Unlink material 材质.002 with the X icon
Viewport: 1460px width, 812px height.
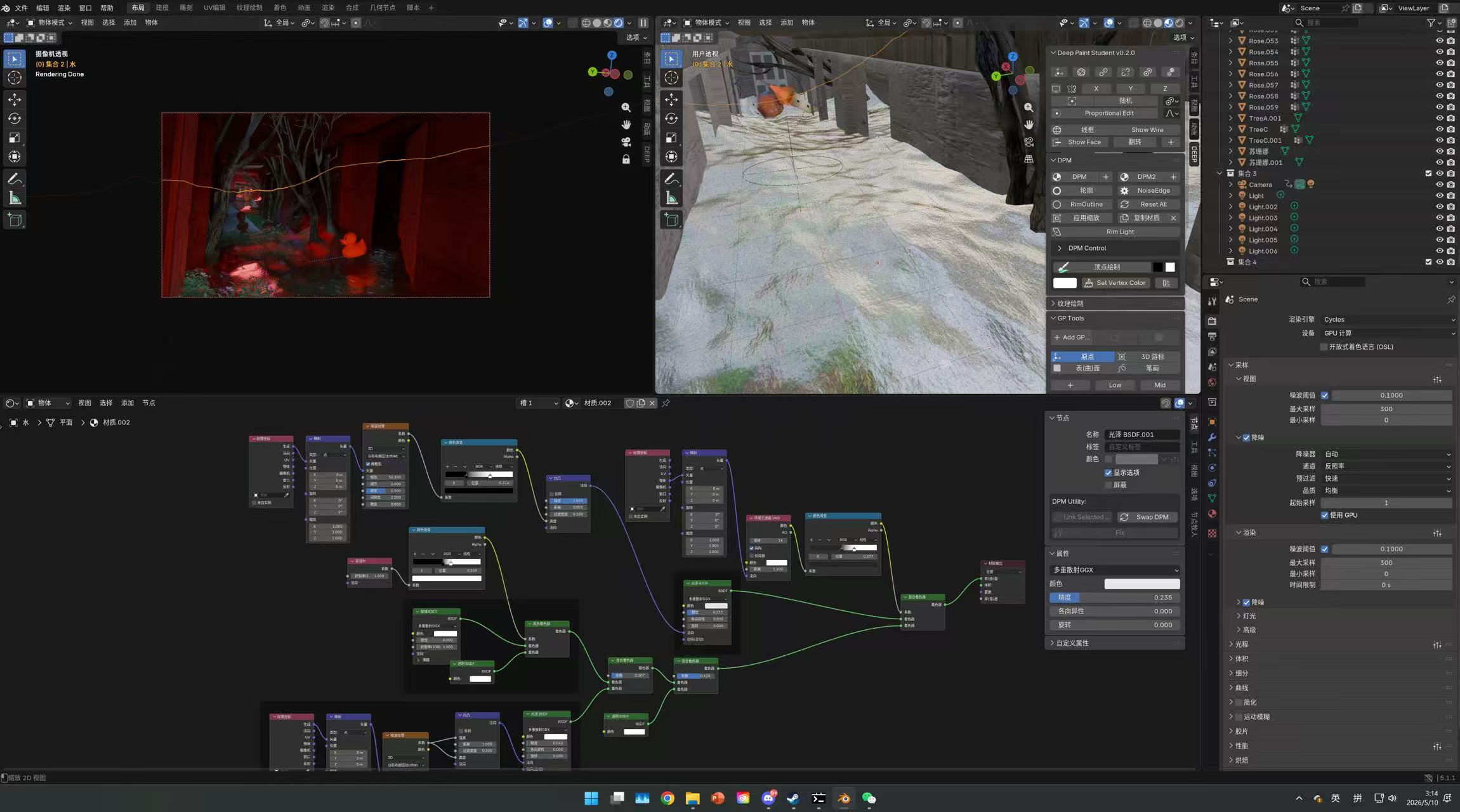coord(652,403)
